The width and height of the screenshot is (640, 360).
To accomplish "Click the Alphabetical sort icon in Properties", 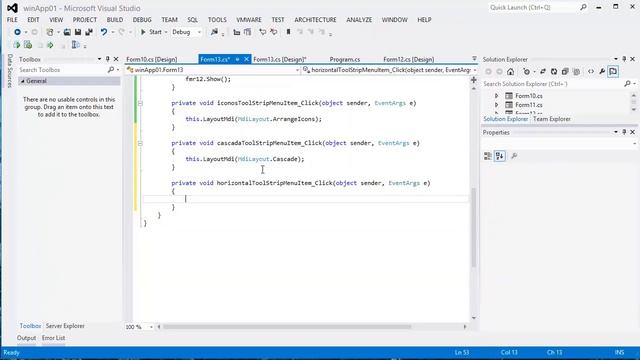I will coord(500,156).
